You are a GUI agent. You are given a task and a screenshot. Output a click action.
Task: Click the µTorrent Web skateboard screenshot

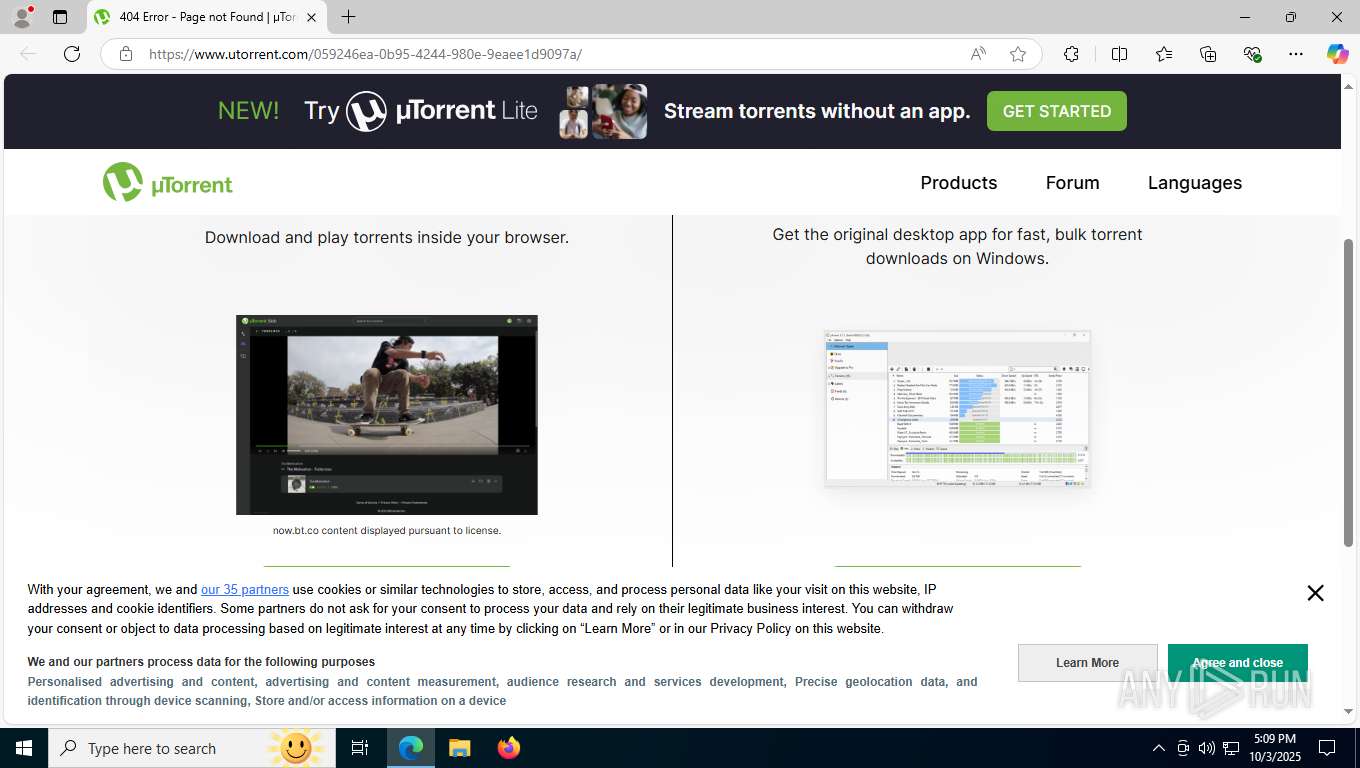click(x=387, y=415)
